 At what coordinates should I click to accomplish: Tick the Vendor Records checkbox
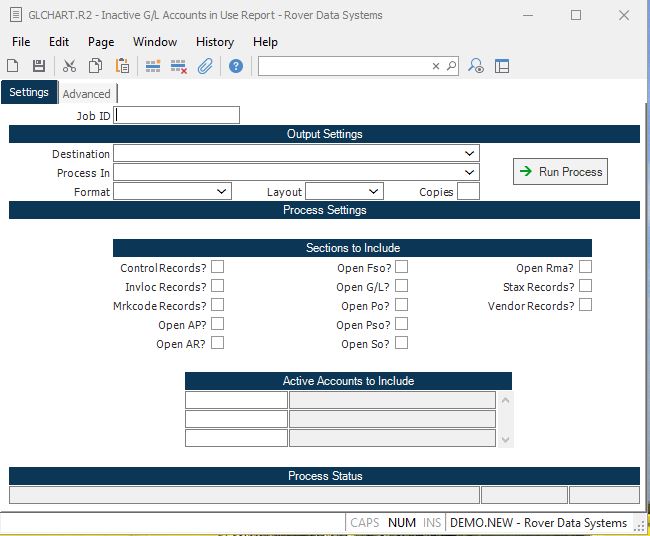(585, 305)
